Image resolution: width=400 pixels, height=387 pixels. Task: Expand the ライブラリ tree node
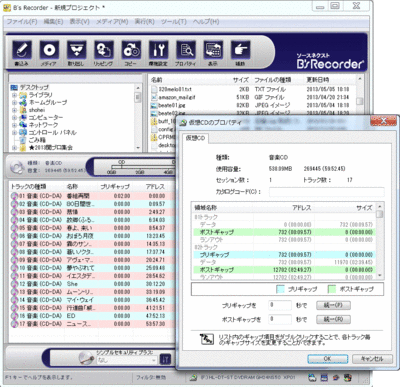tap(14, 95)
